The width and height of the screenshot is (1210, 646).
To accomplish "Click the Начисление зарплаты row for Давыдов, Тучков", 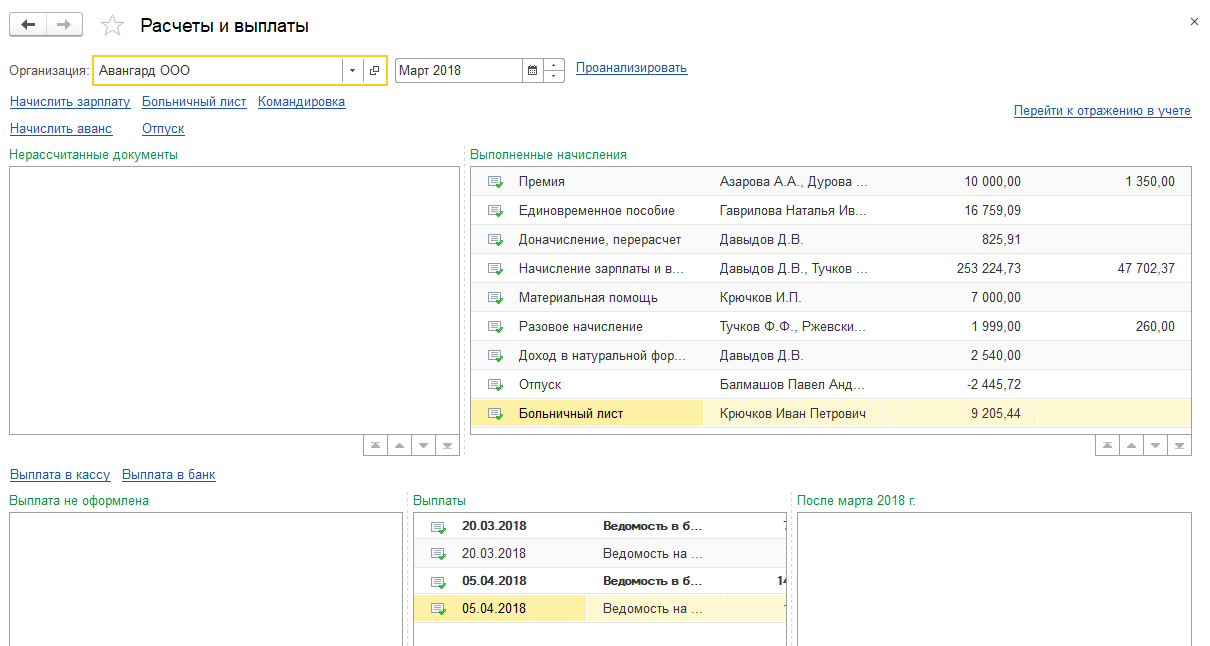I will (600, 269).
